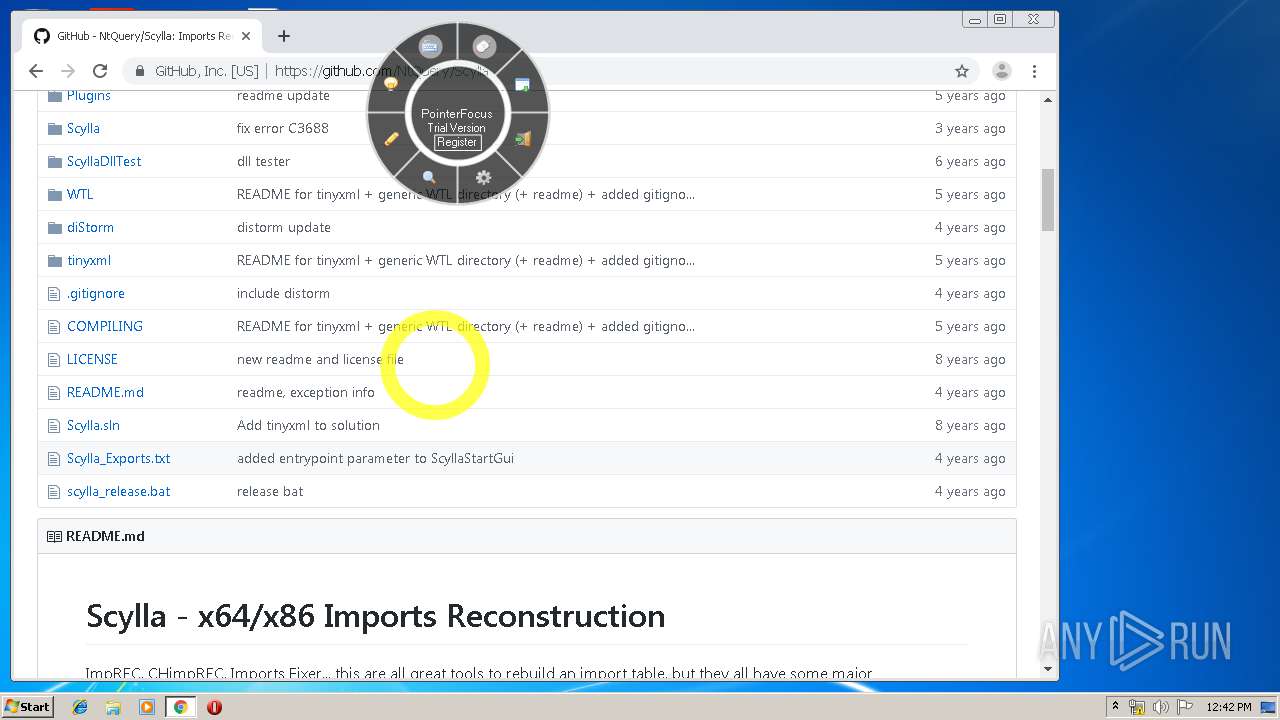Open the Plugins folder

pos(89,95)
